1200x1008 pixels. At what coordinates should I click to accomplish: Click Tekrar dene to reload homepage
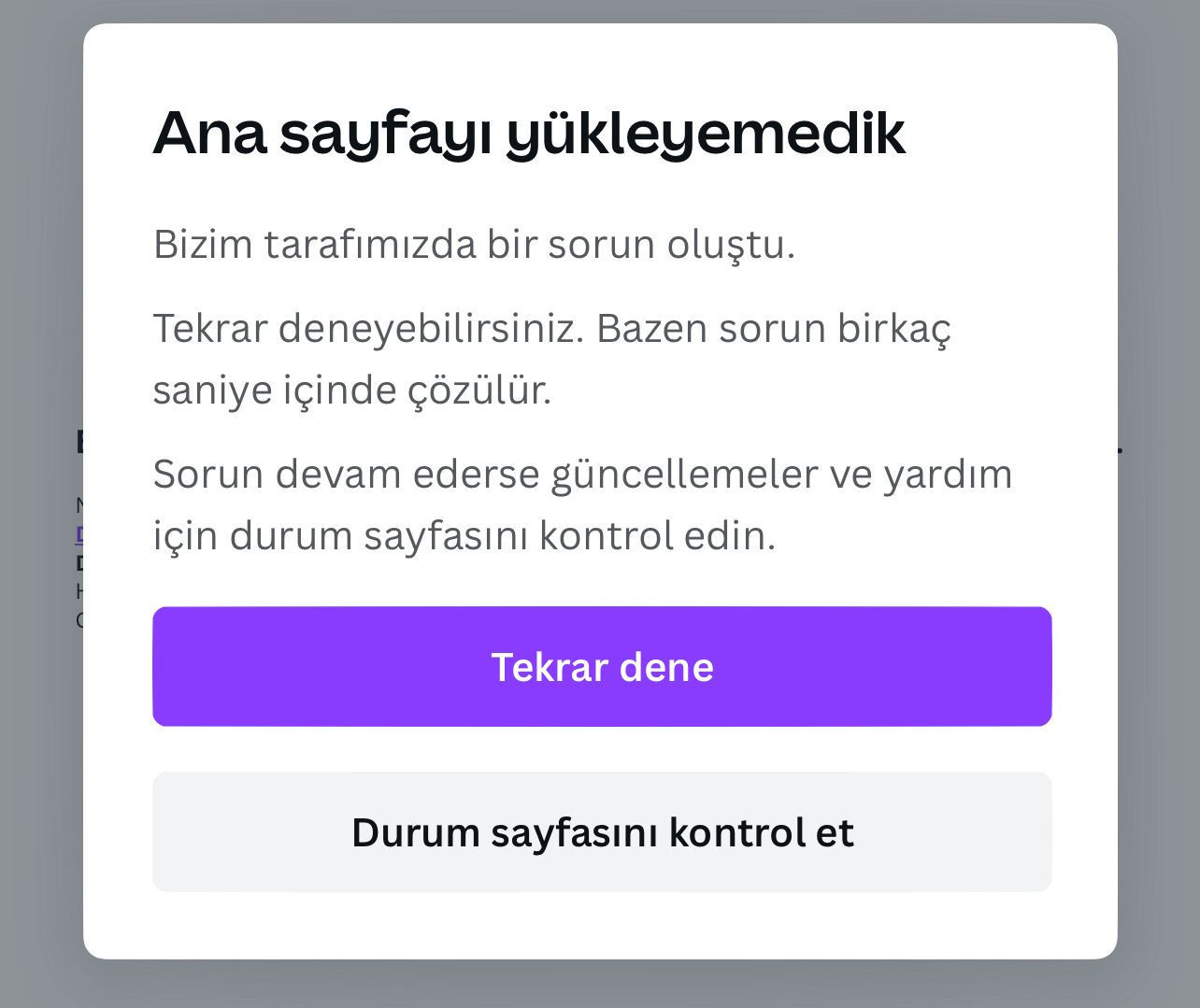(603, 666)
